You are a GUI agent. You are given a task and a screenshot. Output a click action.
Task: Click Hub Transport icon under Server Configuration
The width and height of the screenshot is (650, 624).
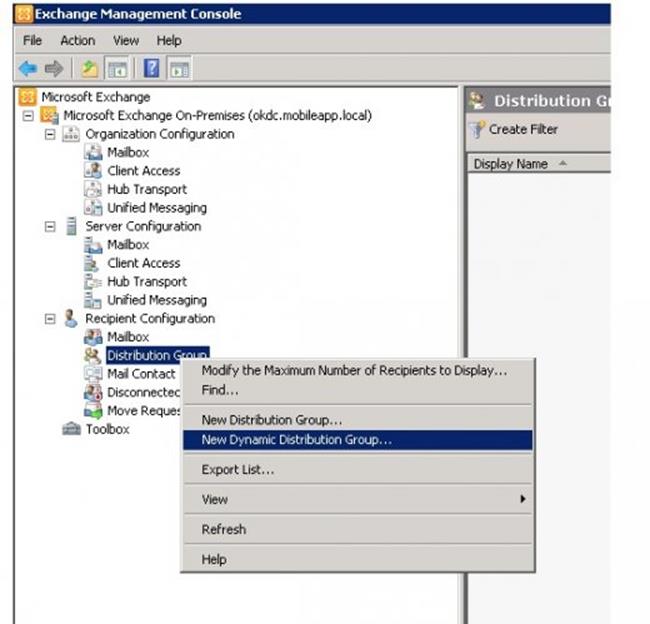point(93,282)
